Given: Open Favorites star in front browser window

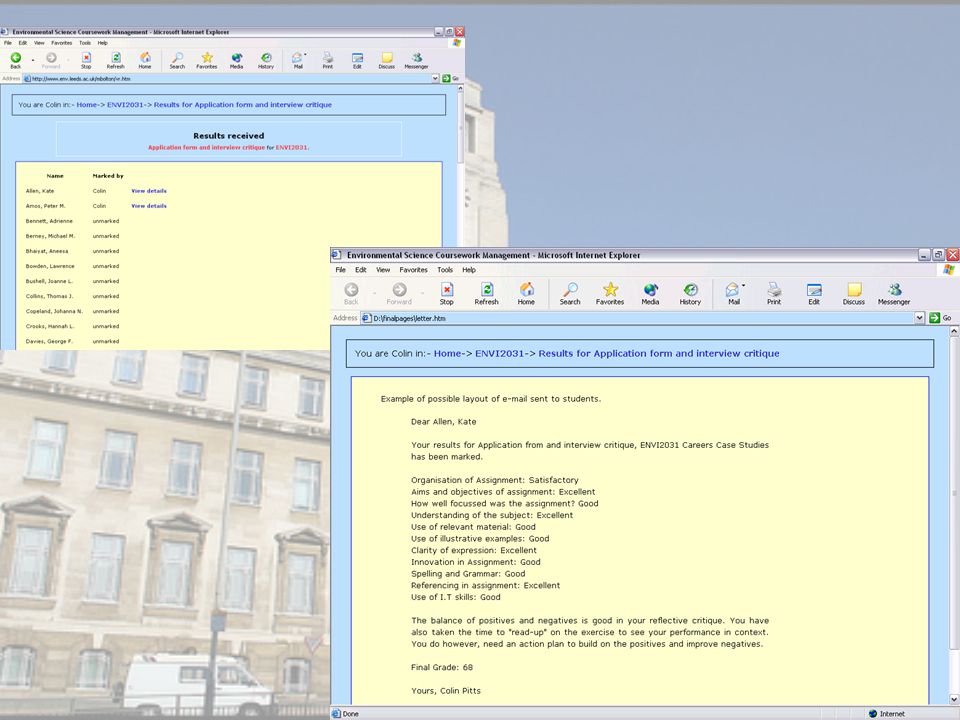Looking at the screenshot, I should 610,293.
